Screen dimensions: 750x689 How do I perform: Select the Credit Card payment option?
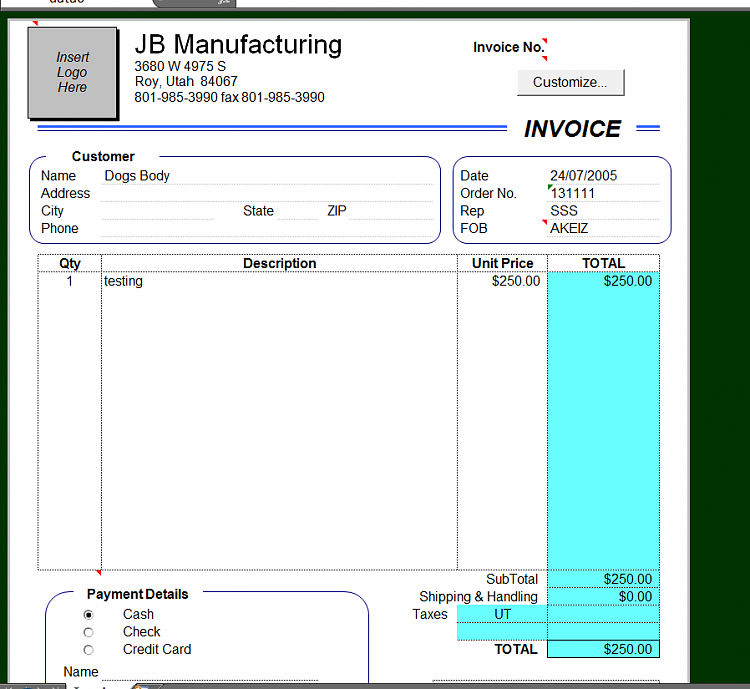point(88,650)
